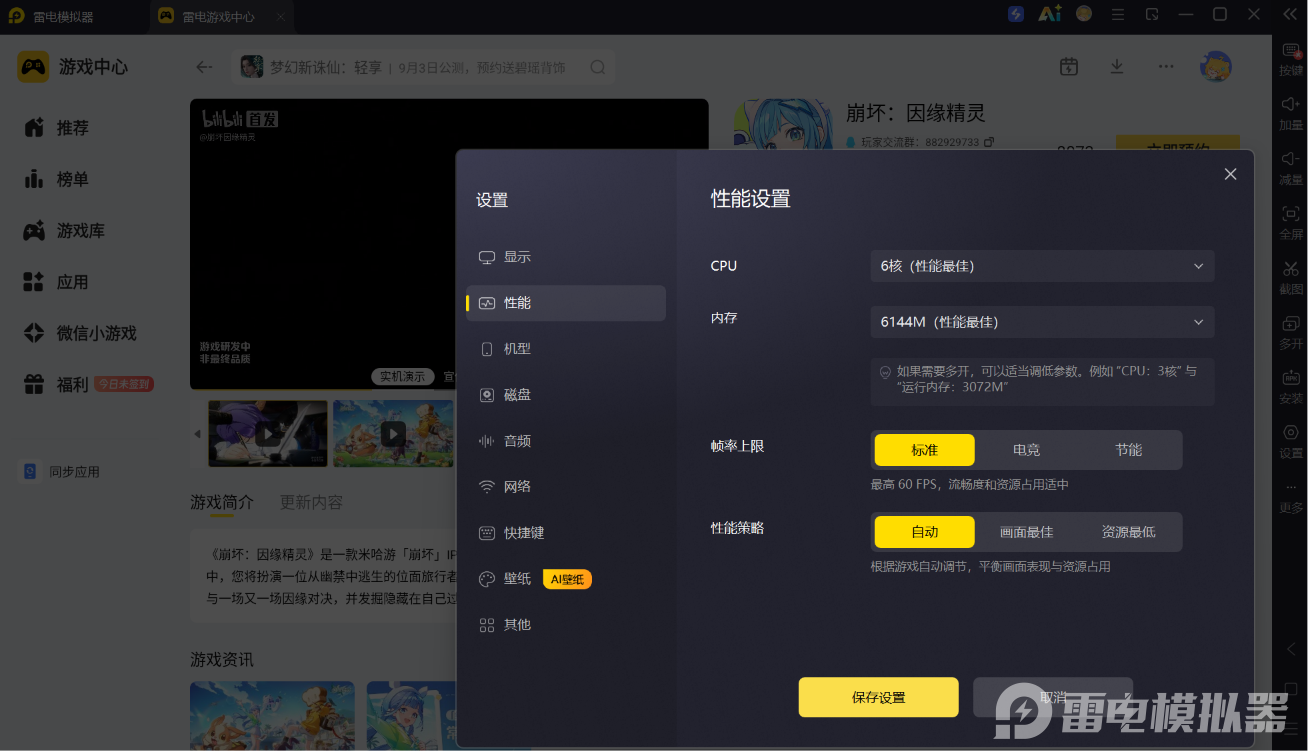Open 音频 audio settings
1308x751 pixels.
pyautogui.click(x=566, y=441)
